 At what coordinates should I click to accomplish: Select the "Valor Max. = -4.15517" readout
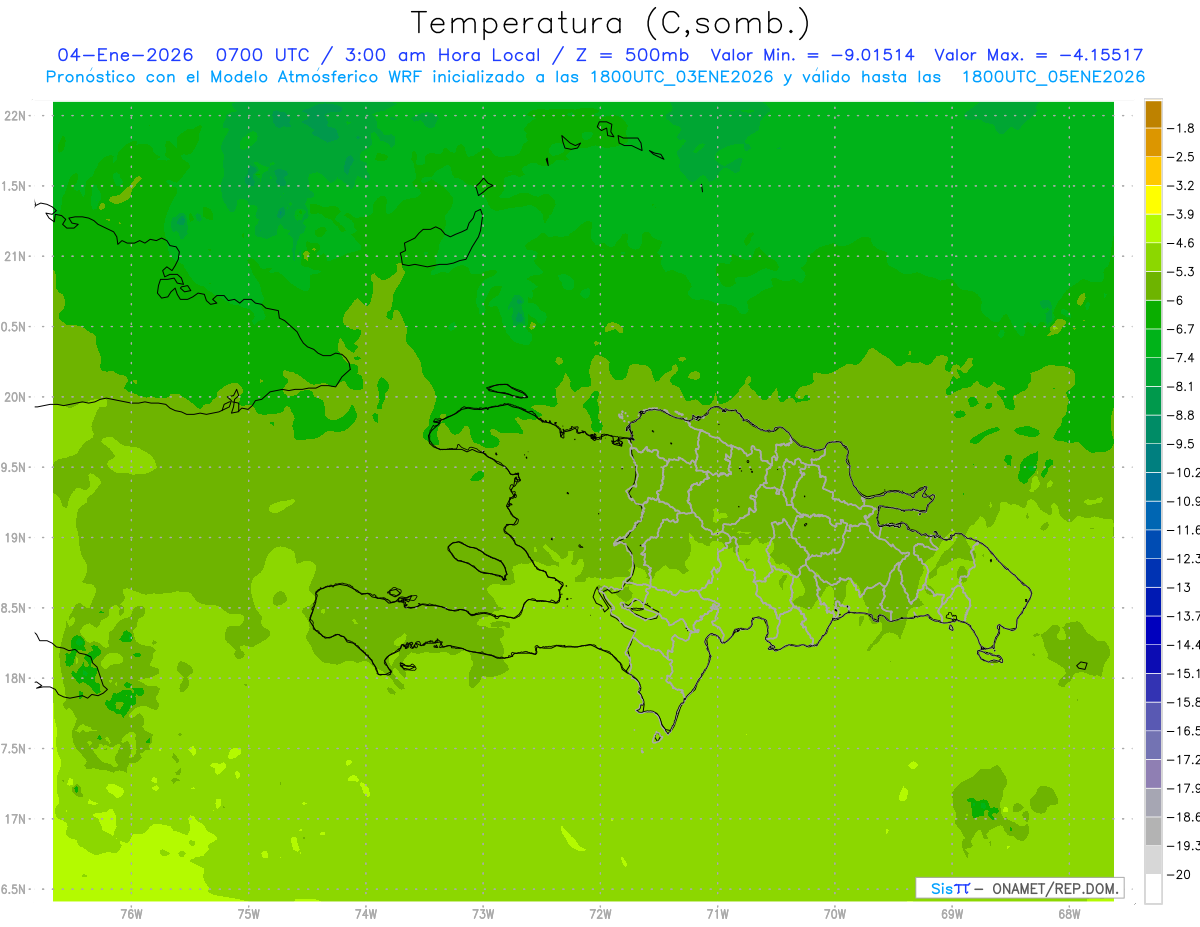click(1039, 55)
